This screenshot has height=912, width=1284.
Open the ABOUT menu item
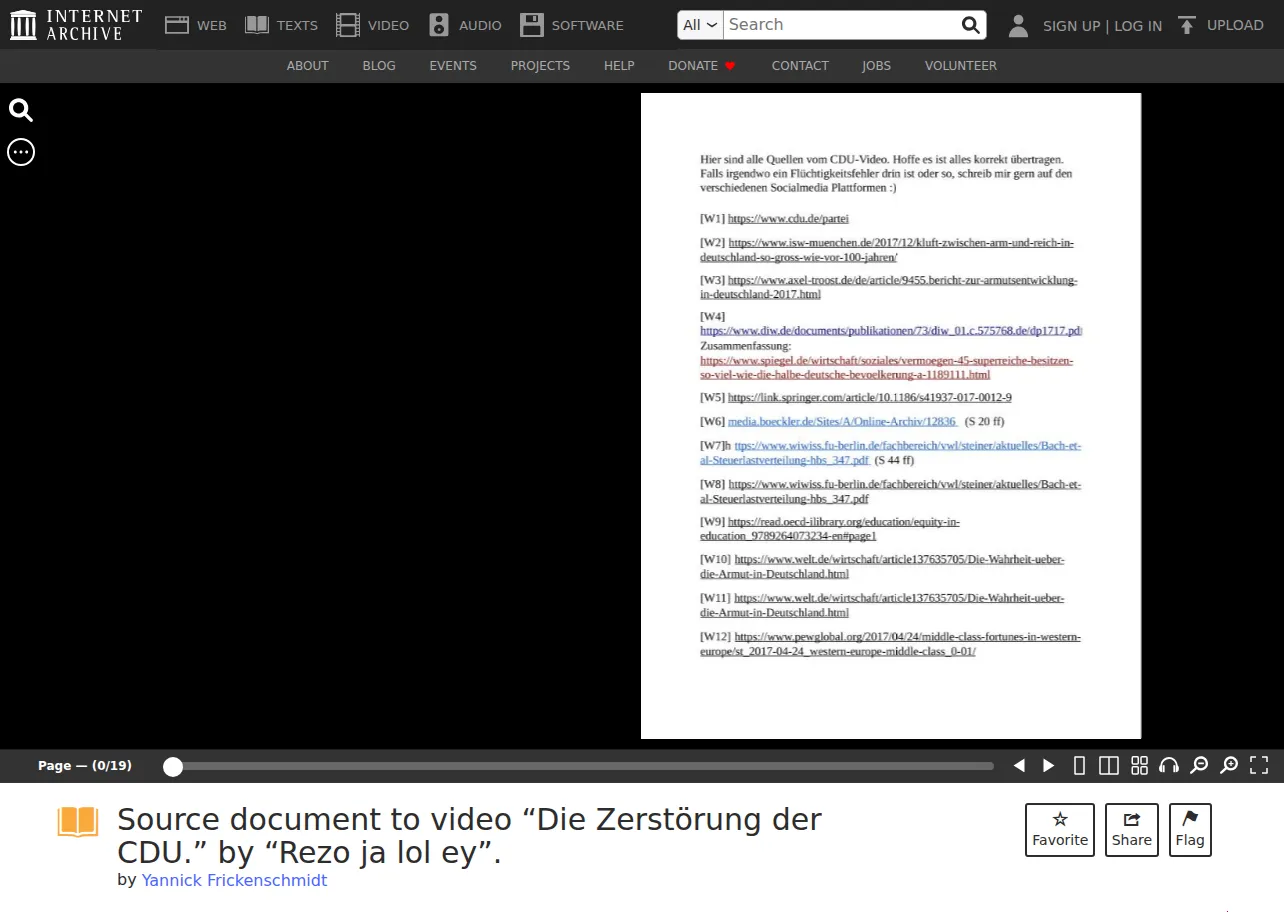click(308, 66)
